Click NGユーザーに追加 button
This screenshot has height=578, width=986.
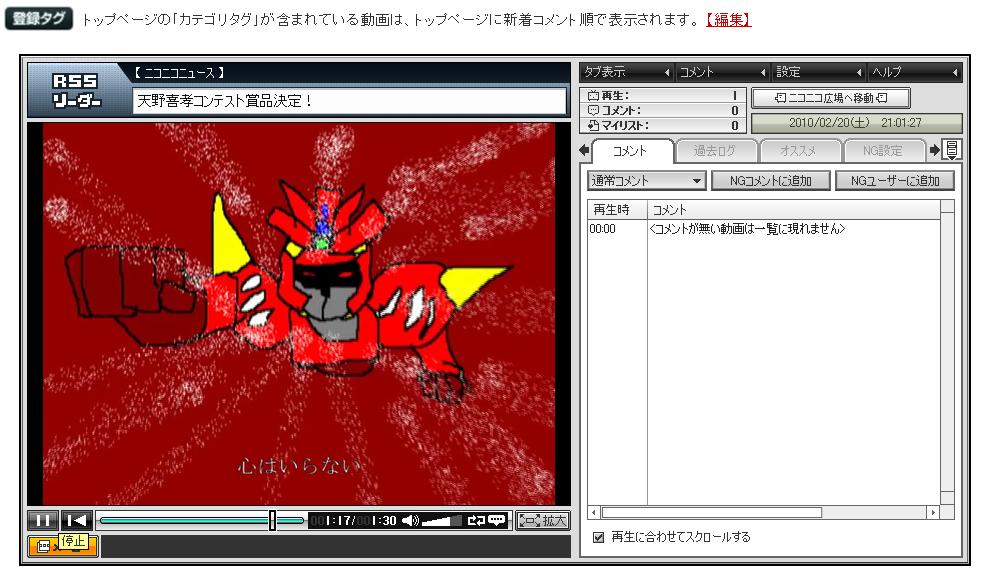(895, 181)
